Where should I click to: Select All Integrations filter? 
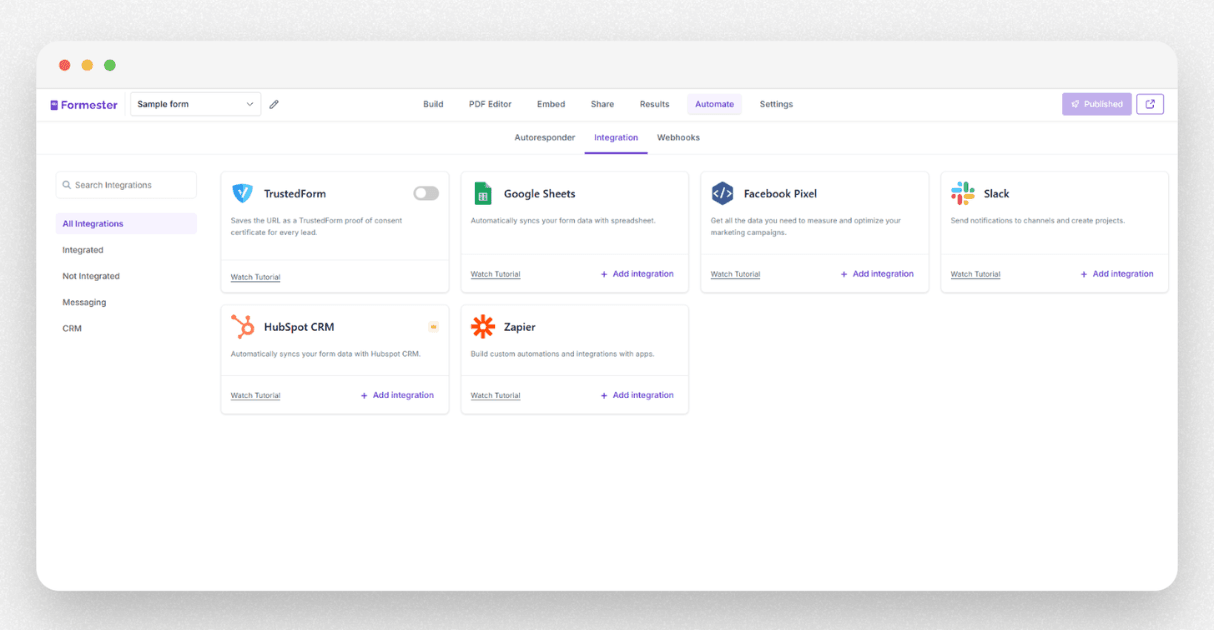126,224
